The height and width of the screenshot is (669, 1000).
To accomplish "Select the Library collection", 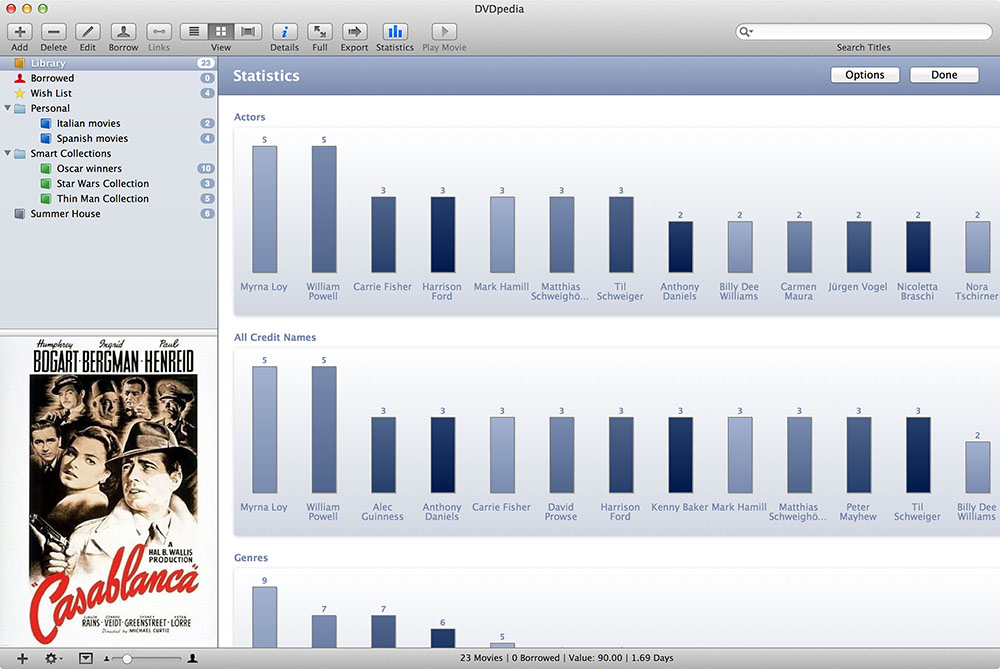I will 108,63.
